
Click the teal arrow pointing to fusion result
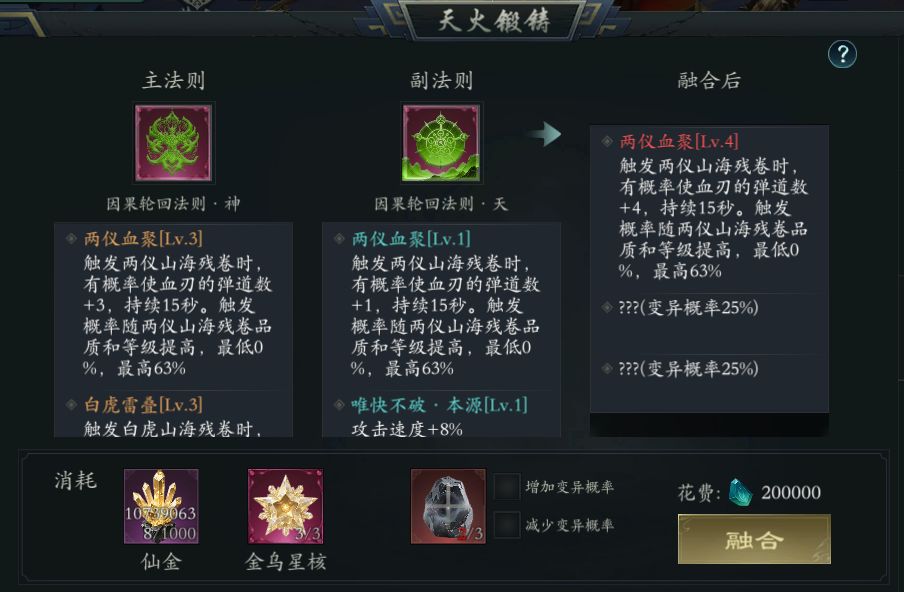tap(545, 134)
